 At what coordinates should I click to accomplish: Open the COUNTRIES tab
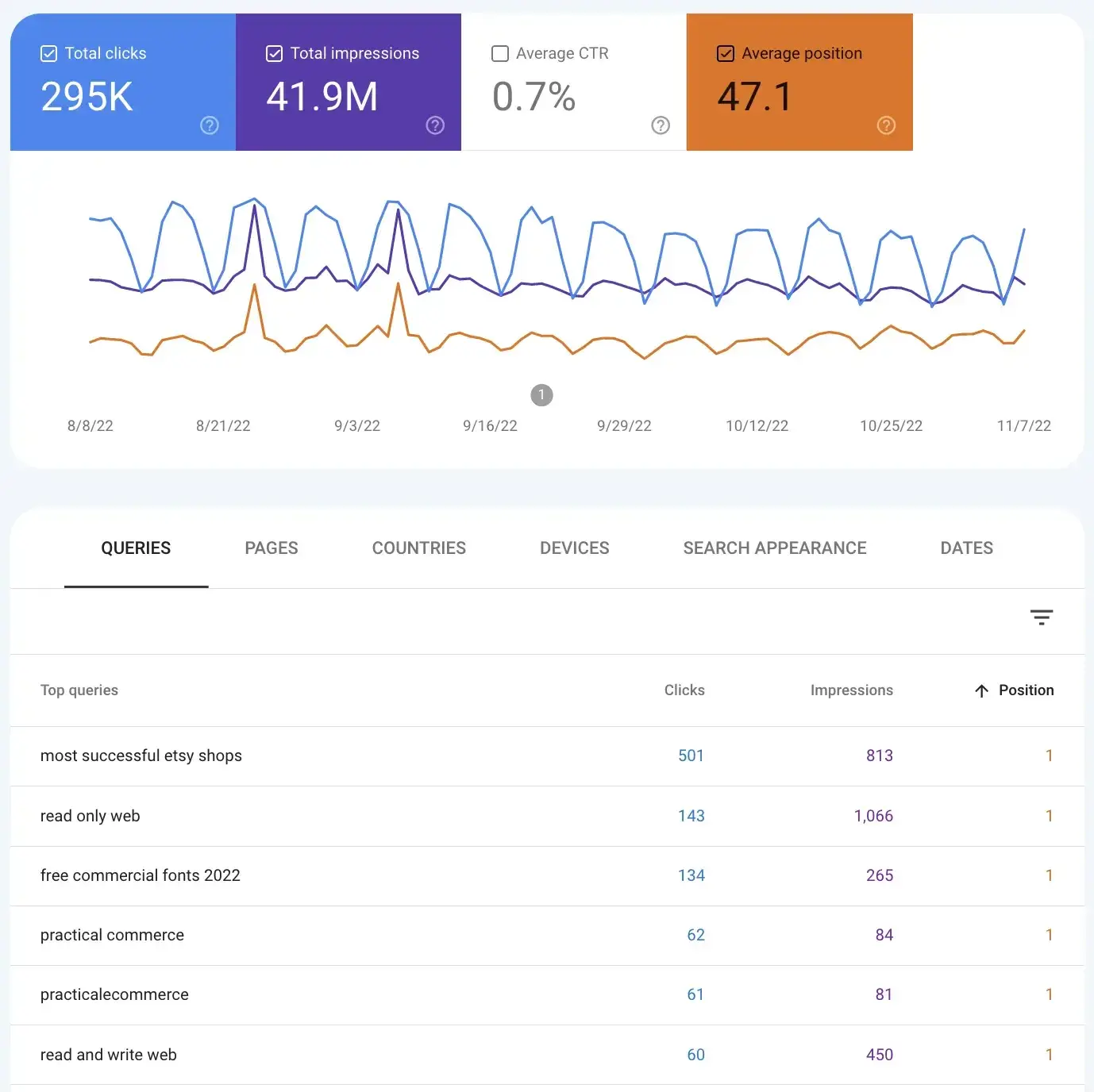pos(418,548)
